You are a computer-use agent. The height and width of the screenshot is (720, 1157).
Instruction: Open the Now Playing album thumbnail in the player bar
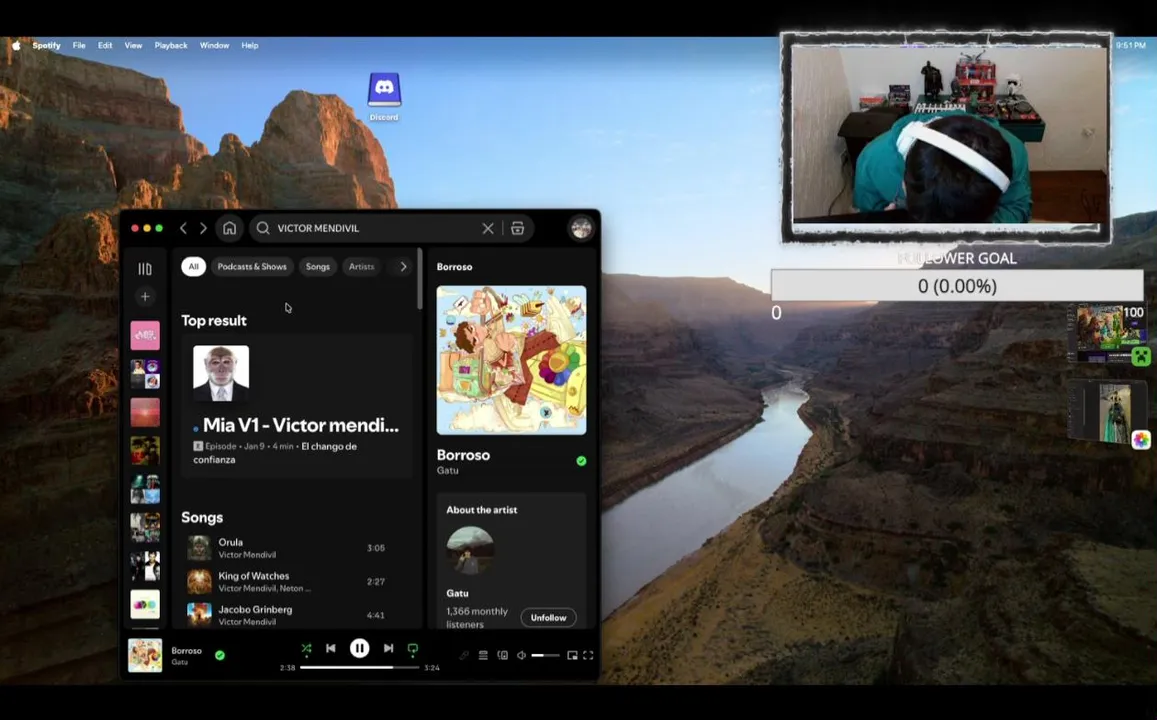click(x=145, y=655)
